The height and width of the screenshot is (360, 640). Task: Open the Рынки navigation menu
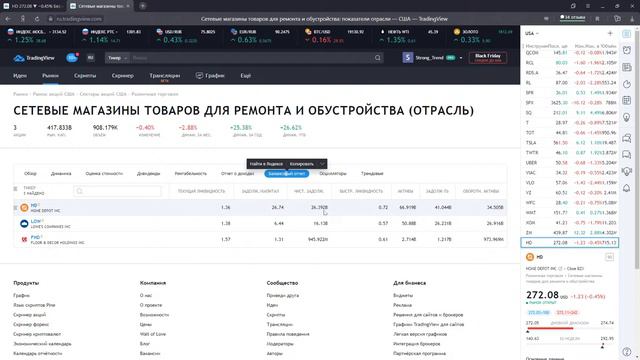(x=50, y=76)
